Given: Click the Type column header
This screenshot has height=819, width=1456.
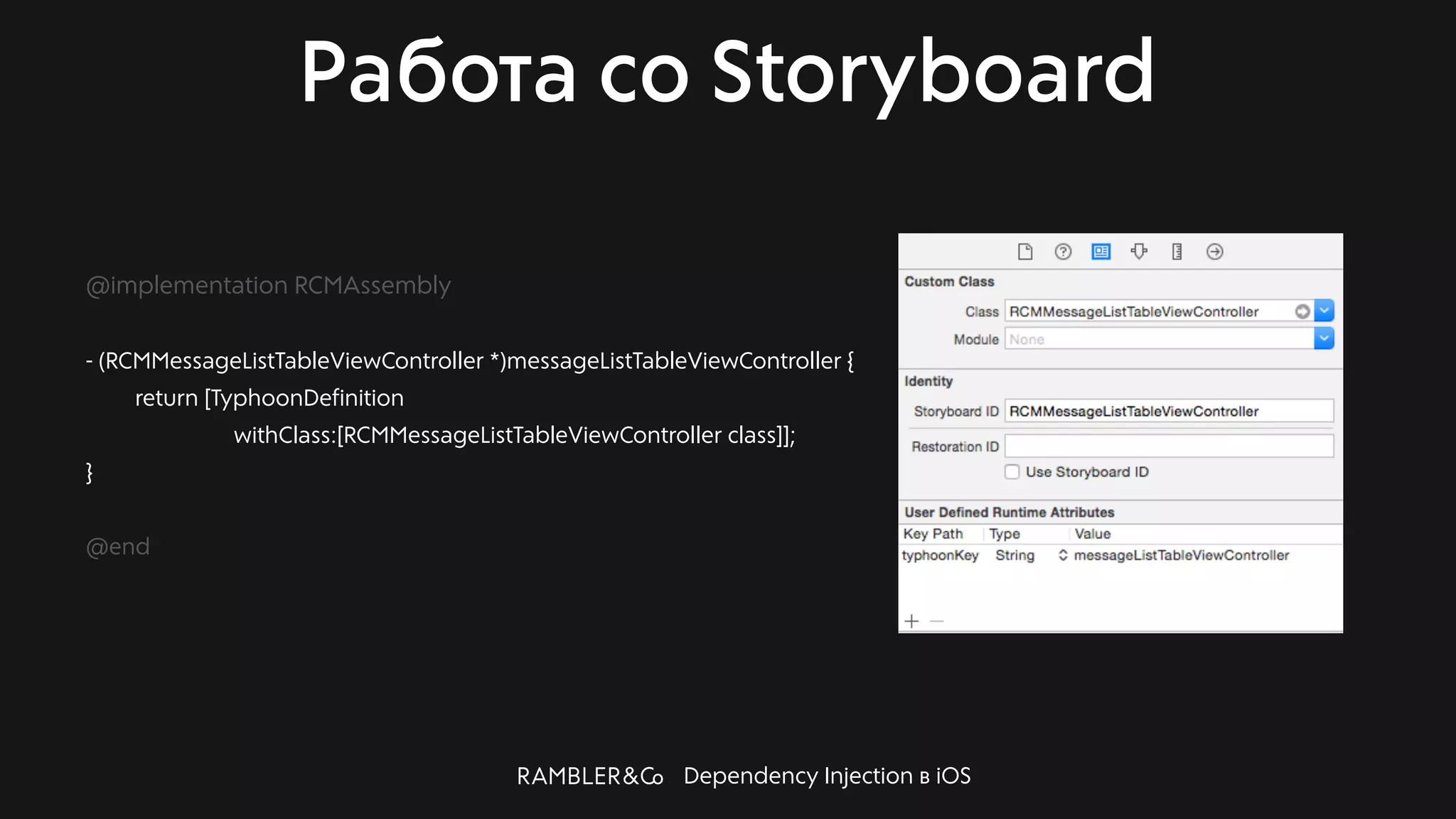Looking at the screenshot, I should pos(1005,534).
